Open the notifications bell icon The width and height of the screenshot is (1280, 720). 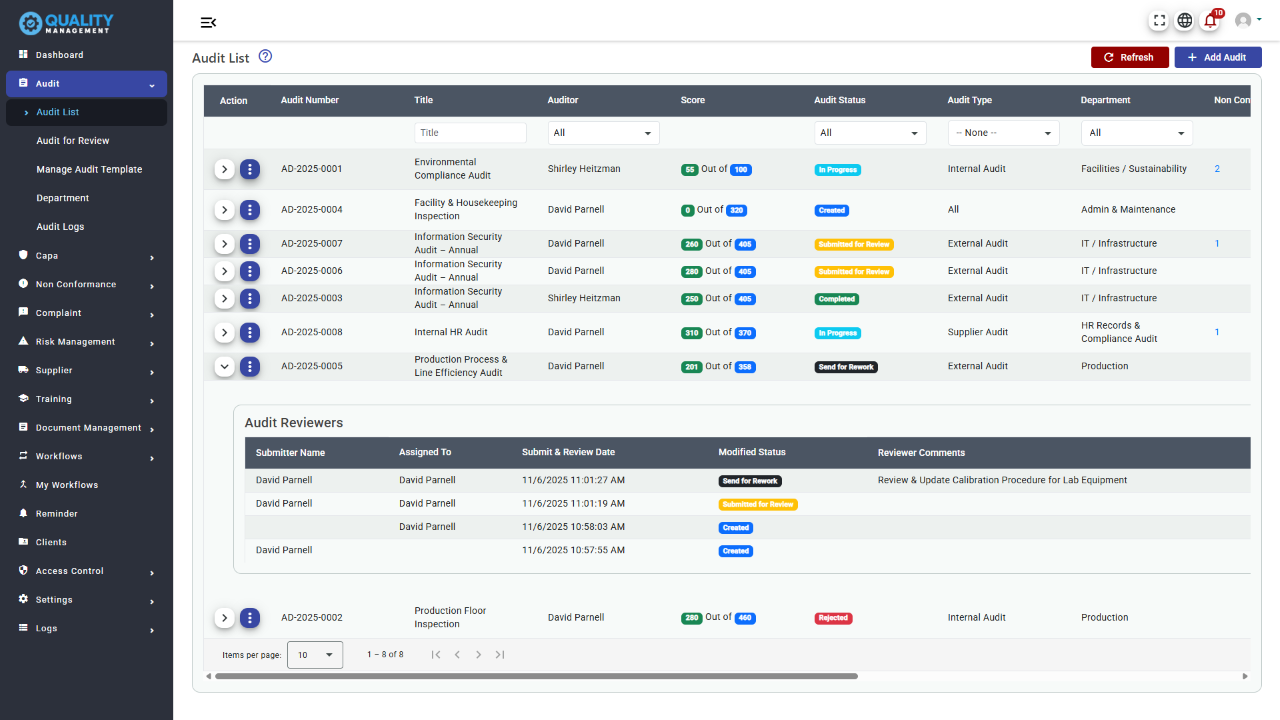pos(1210,21)
